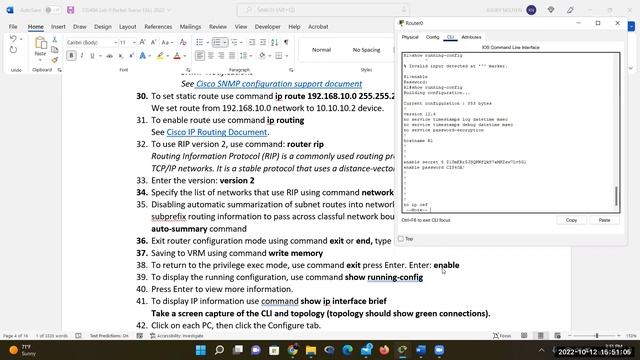Open the font size dropdown
The image size is (640, 360).
click(x=133, y=42)
